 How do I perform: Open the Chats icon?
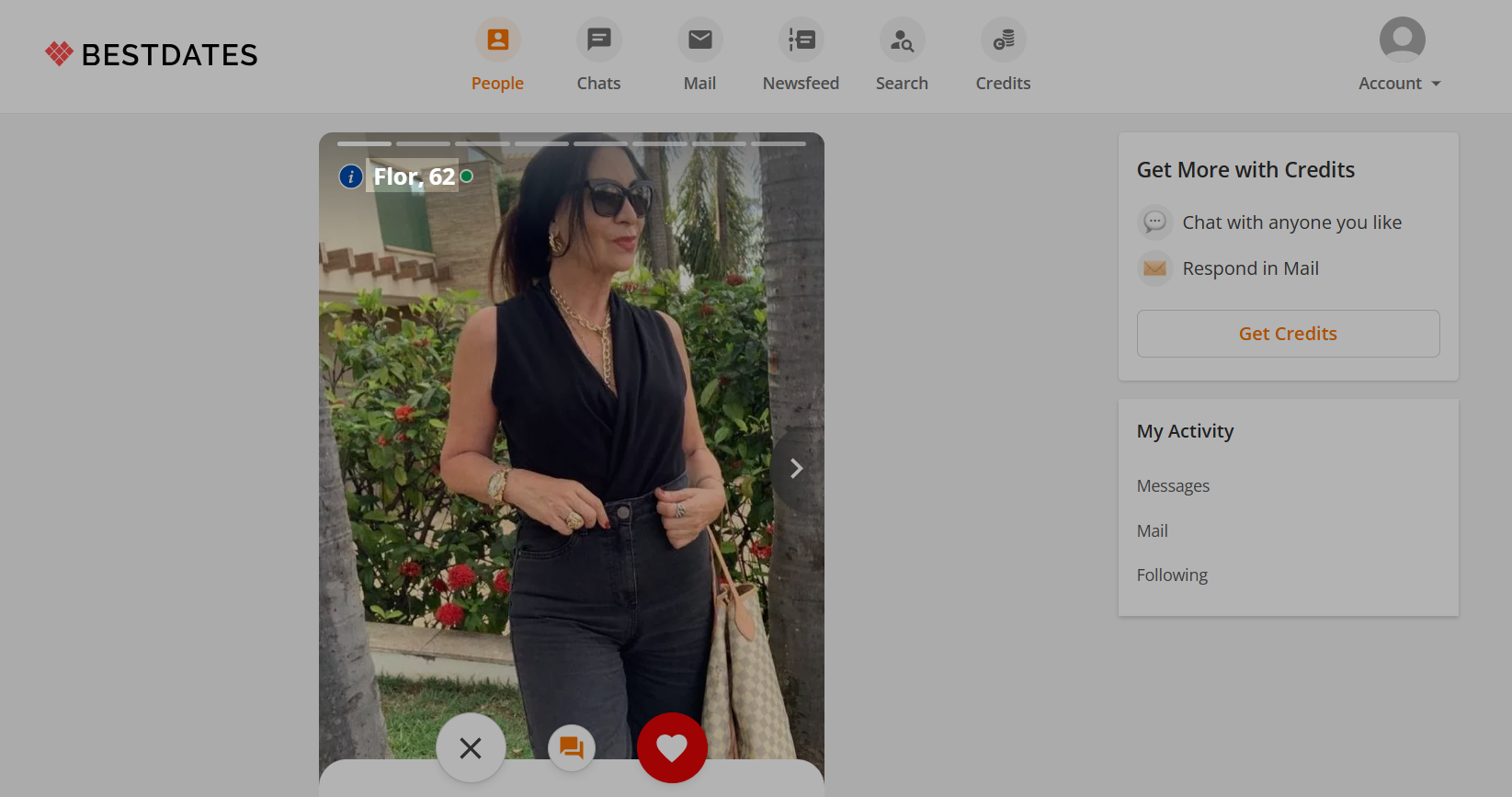598,40
